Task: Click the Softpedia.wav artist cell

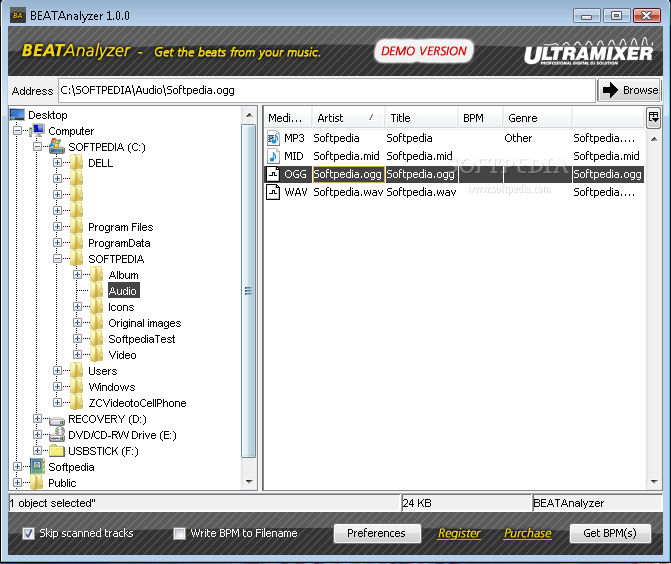Action: [348, 192]
